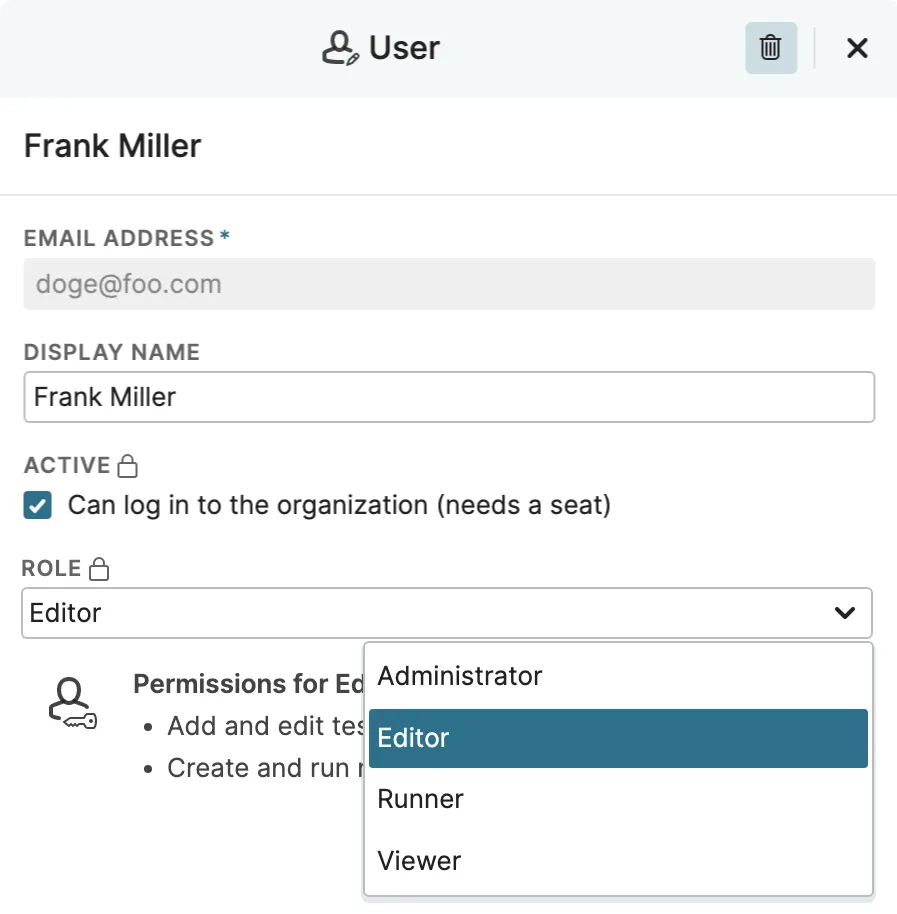Collapse the Role dropdown via chevron arrow
The height and width of the screenshot is (914, 897).
click(x=845, y=613)
